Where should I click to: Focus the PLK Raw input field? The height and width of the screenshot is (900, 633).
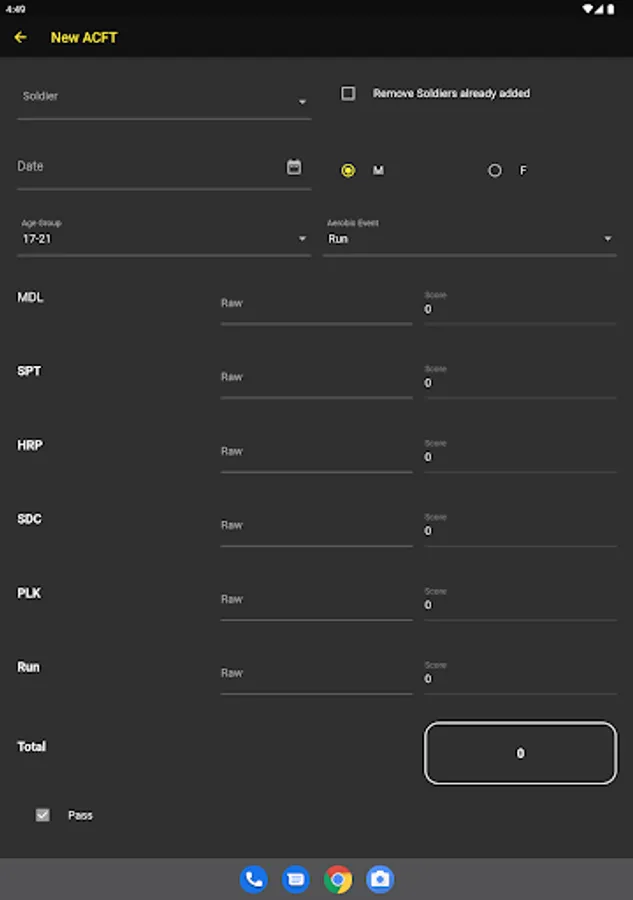click(x=316, y=600)
